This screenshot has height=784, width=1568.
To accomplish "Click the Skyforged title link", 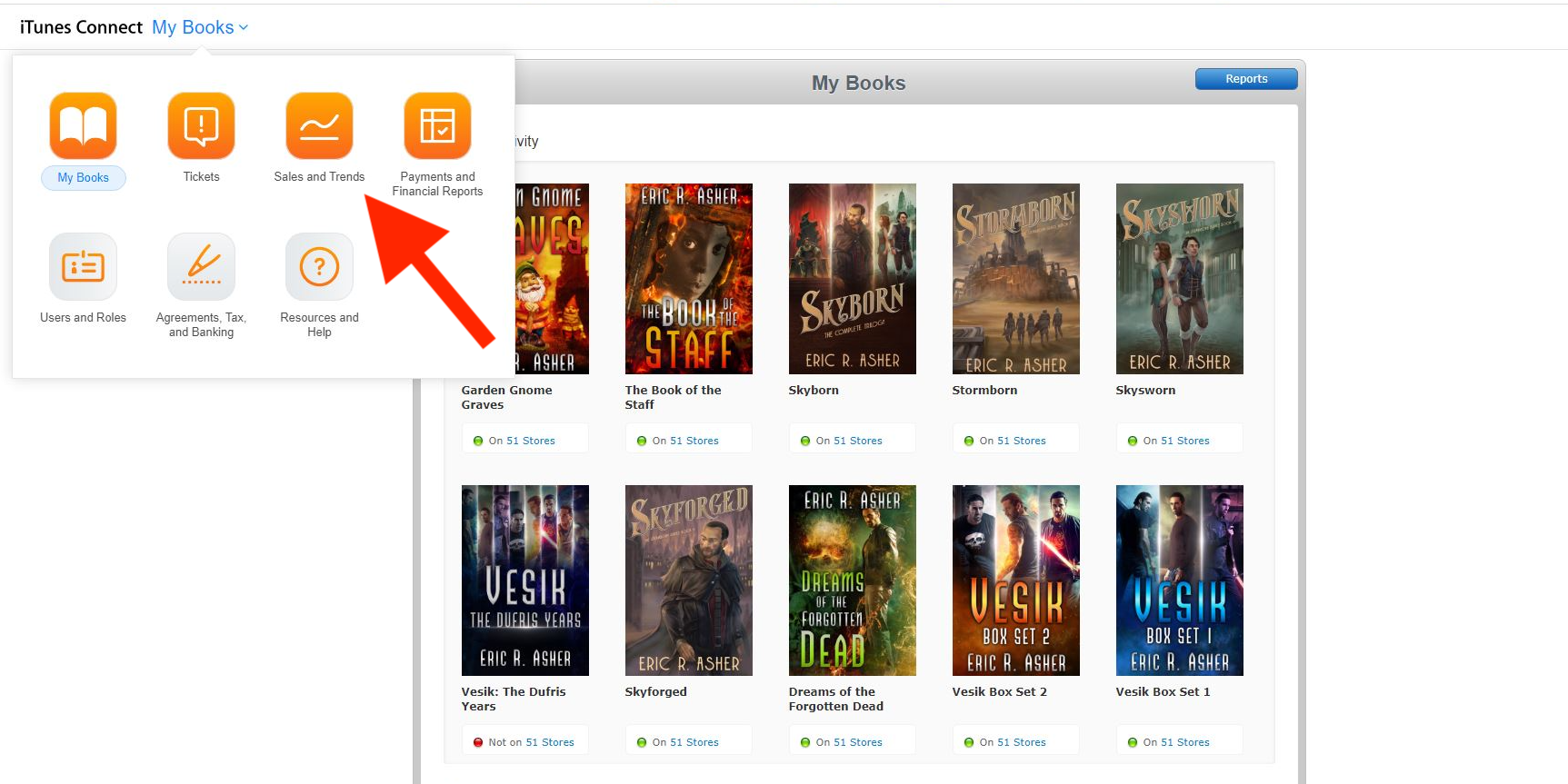I will coord(655,691).
